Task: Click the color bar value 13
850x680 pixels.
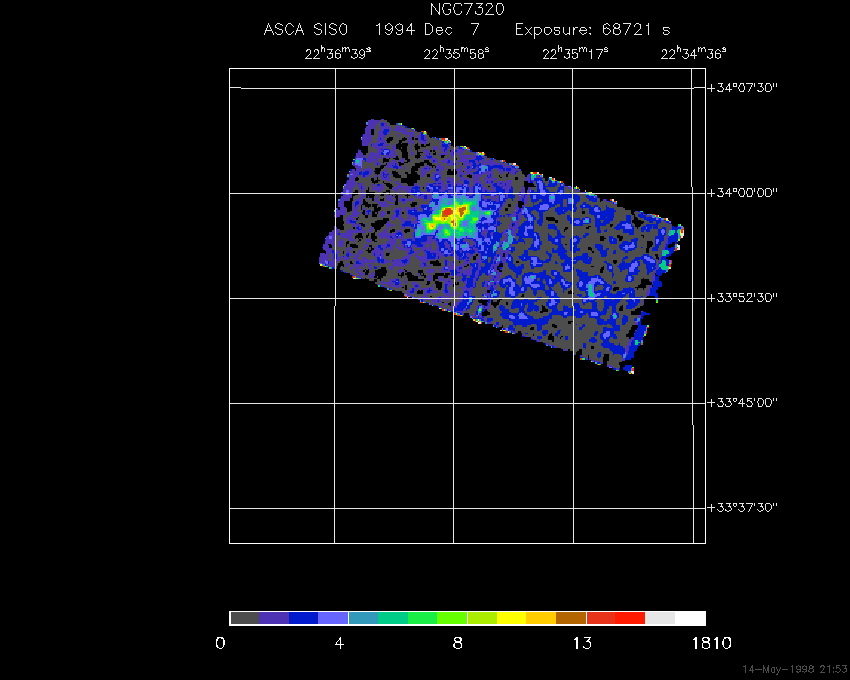Action: [x=582, y=644]
